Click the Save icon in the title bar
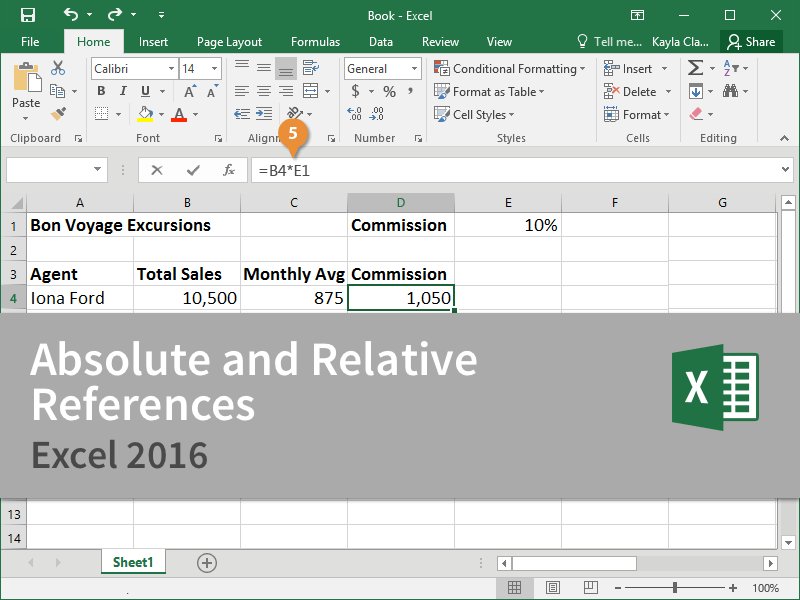Screen dimensions: 800x600 click(28, 15)
